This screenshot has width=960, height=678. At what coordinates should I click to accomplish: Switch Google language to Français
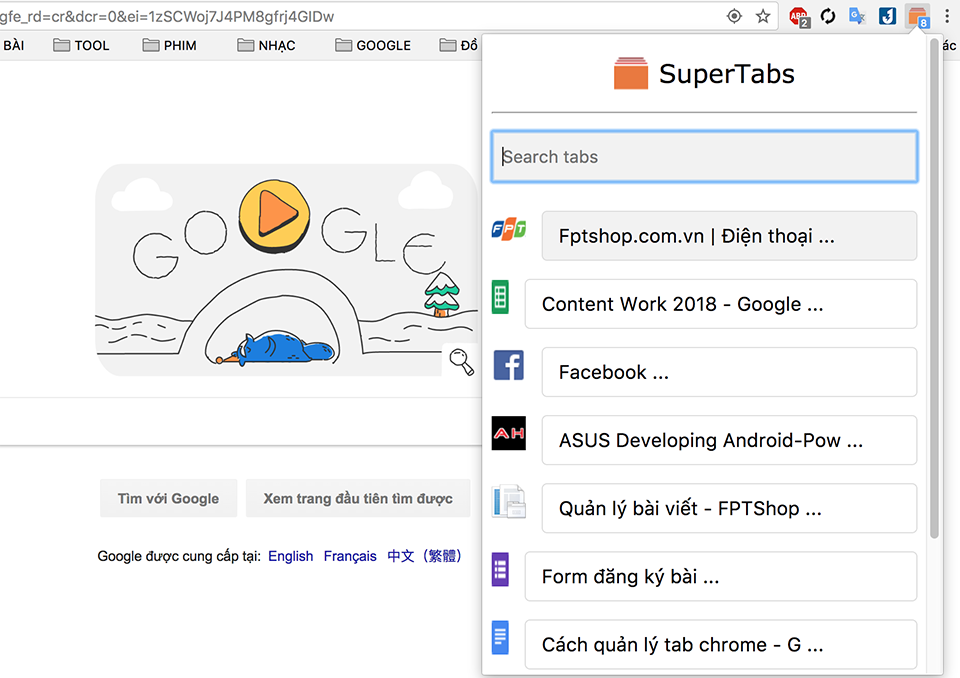pos(350,556)
